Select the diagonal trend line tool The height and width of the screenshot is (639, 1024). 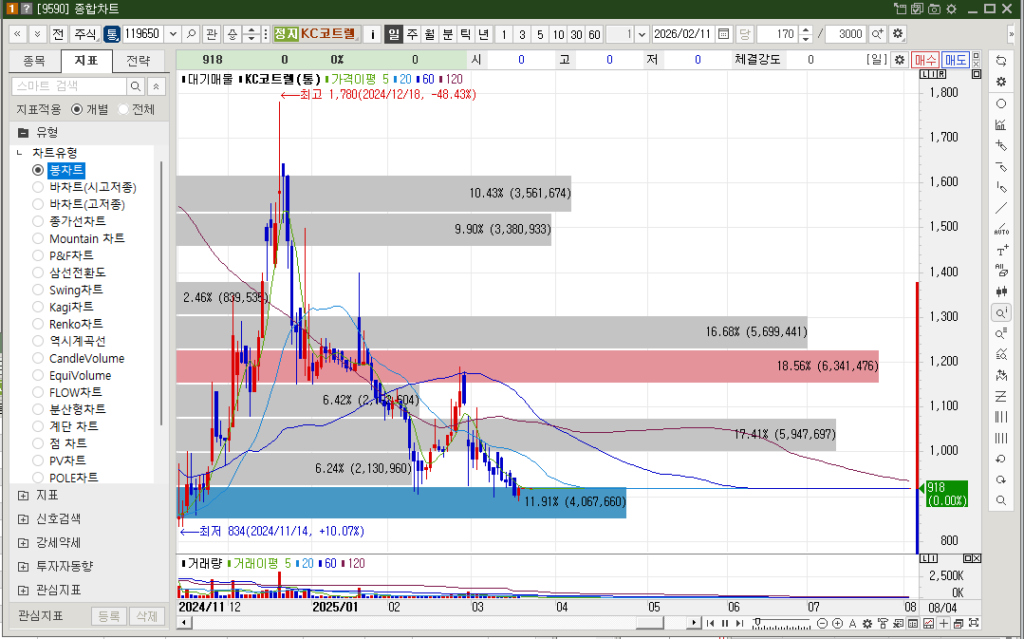click(x=1000, y=208)
